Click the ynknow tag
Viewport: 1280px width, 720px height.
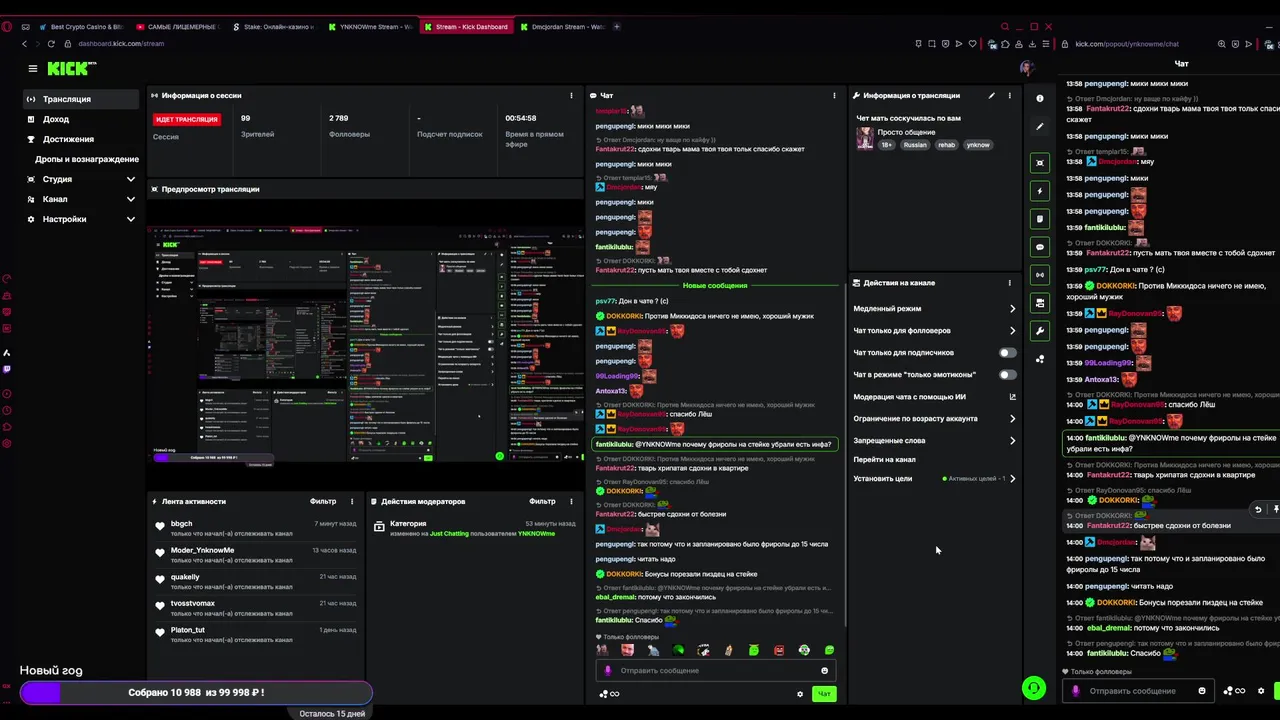978,145
